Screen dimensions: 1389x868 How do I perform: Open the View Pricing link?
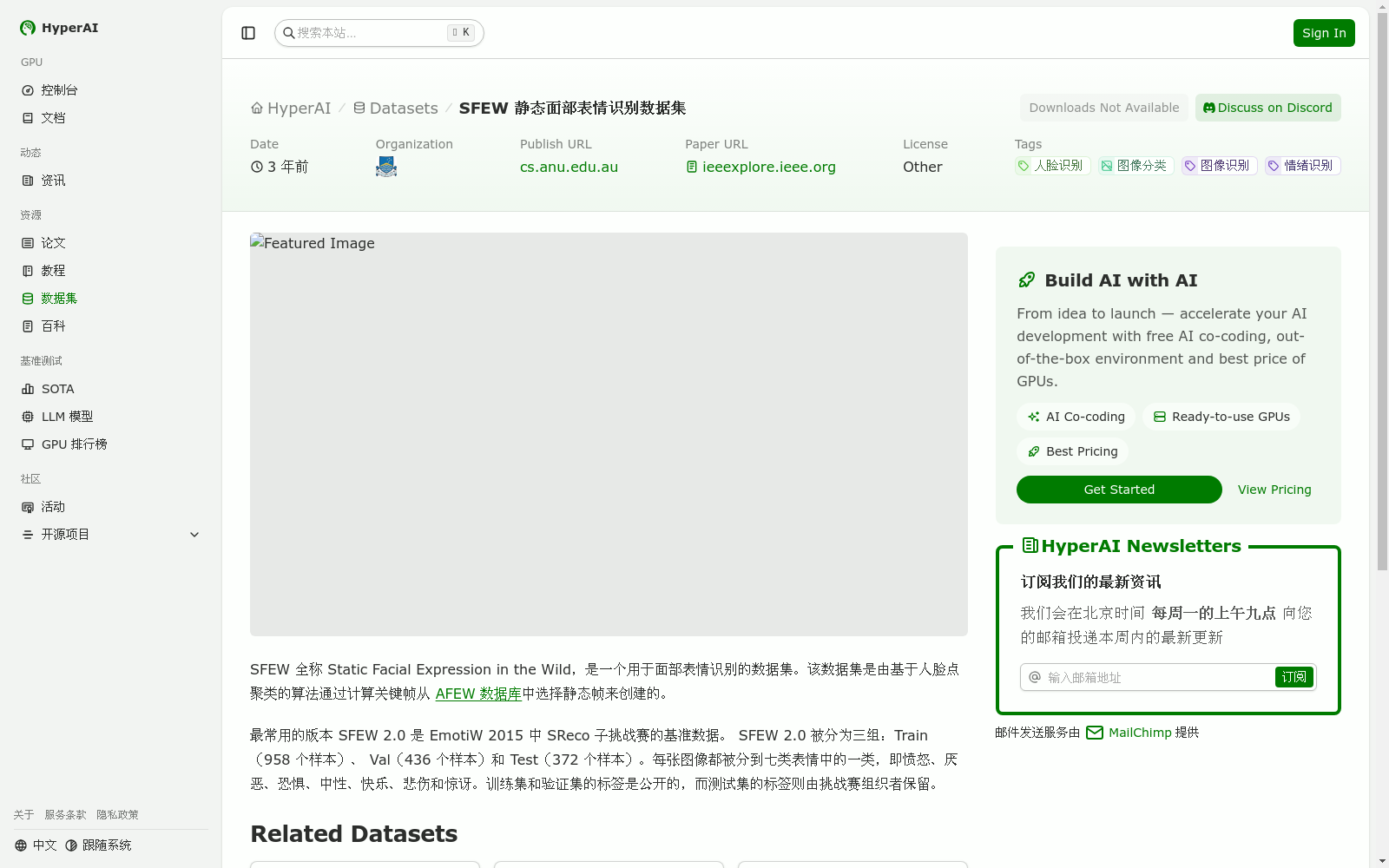click(x=1274, y=490)
